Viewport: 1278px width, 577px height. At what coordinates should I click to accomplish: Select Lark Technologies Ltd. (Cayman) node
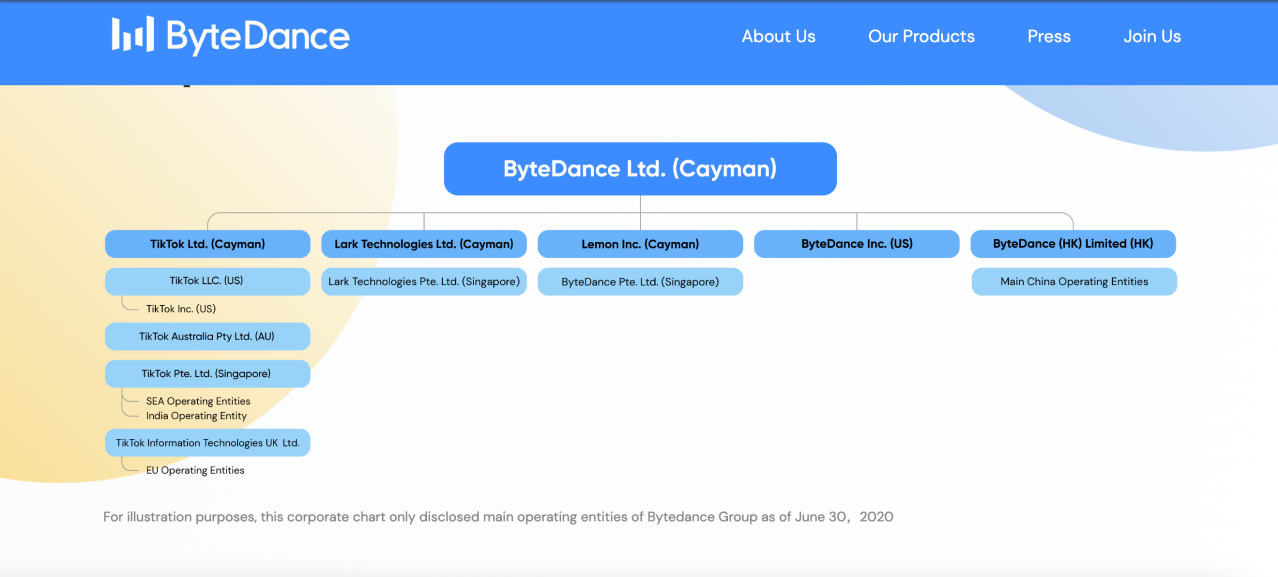[424, 244]
